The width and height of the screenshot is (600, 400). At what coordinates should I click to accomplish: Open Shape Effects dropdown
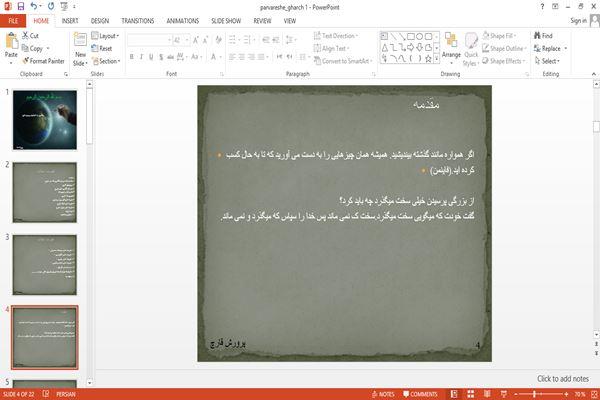coord(504,61)
